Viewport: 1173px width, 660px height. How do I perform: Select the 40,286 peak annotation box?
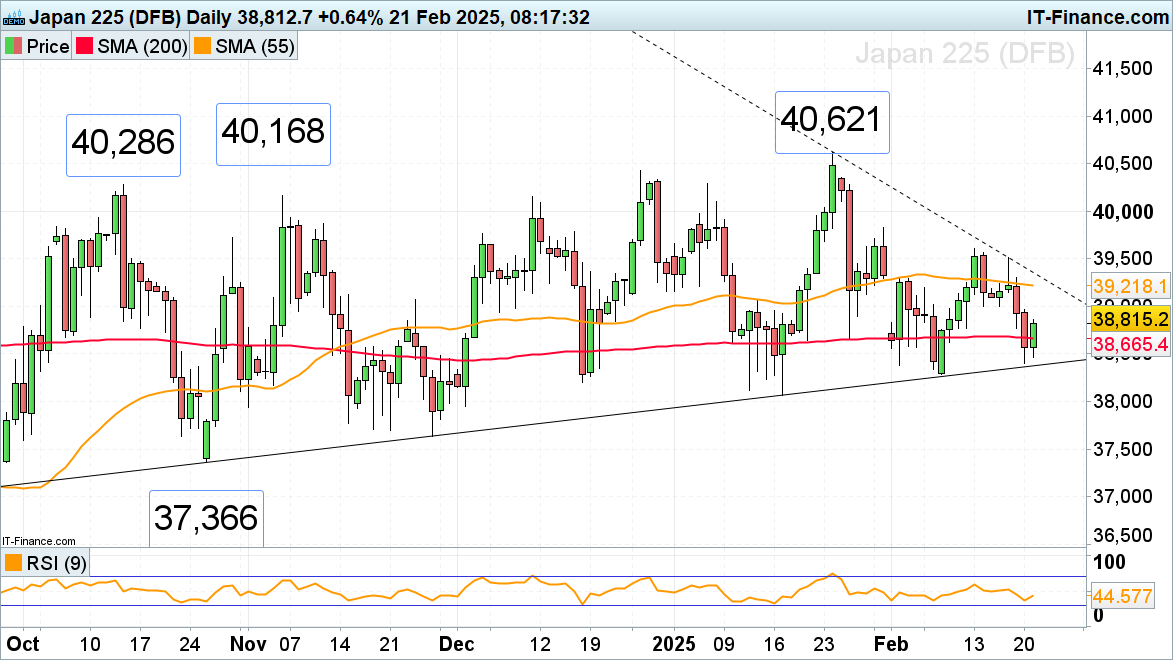pos(123,144)
